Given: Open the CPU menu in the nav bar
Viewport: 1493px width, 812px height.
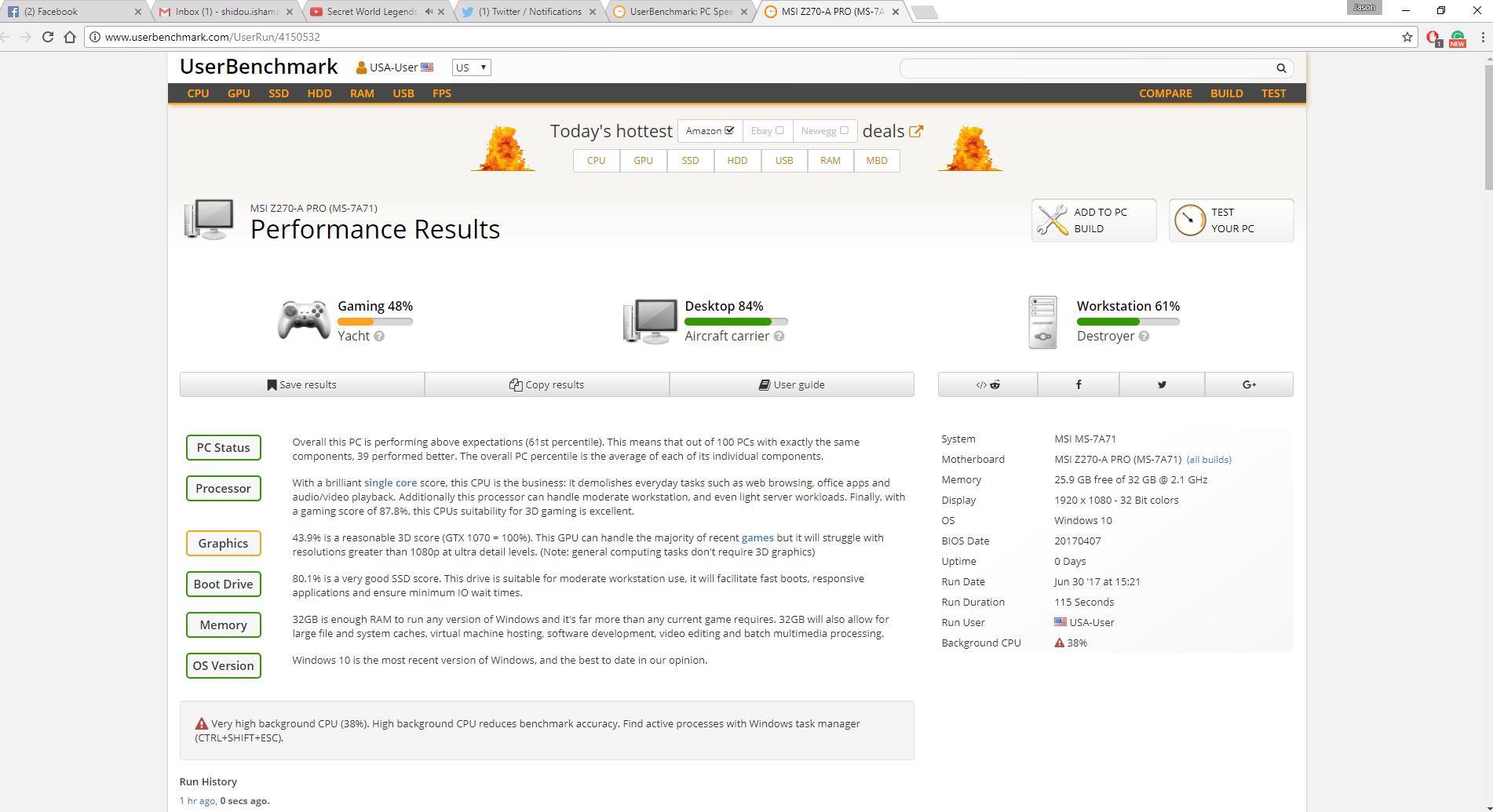Looking at the screenshot, I should [198, 93].
